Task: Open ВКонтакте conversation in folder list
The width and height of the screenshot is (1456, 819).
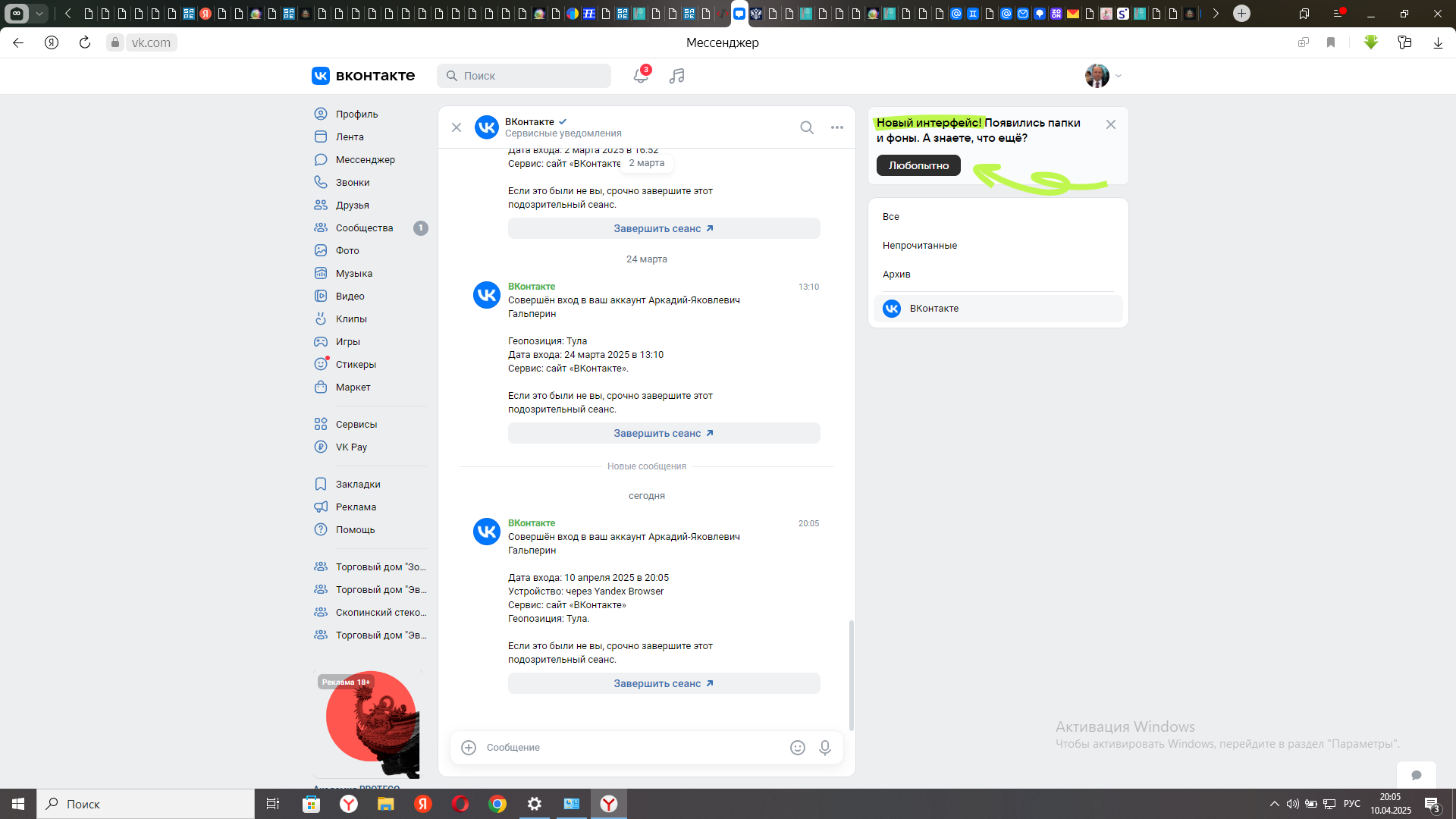Action: [x=998, y=309]
